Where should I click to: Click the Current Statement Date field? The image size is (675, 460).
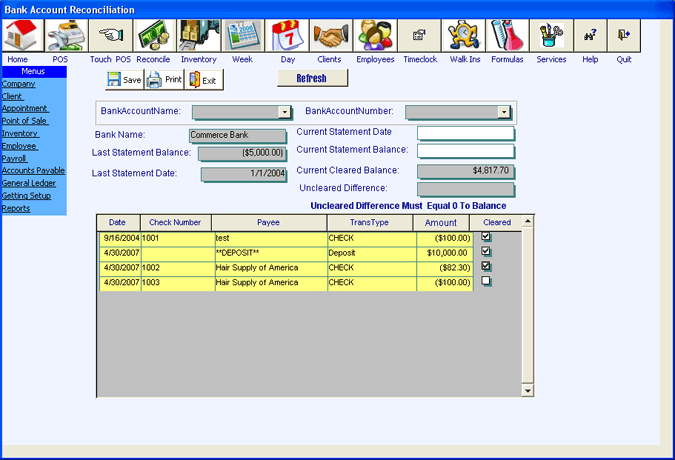tap(465, 133)
